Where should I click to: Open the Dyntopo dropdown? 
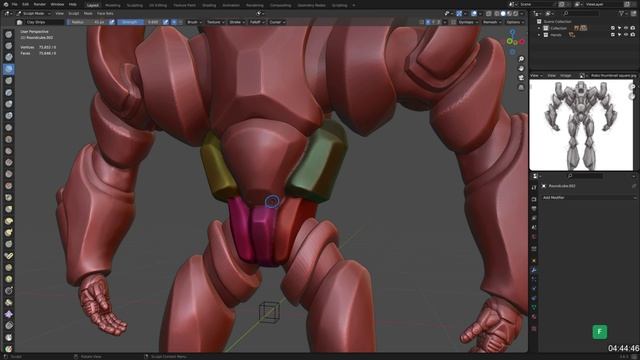[468, 22]
